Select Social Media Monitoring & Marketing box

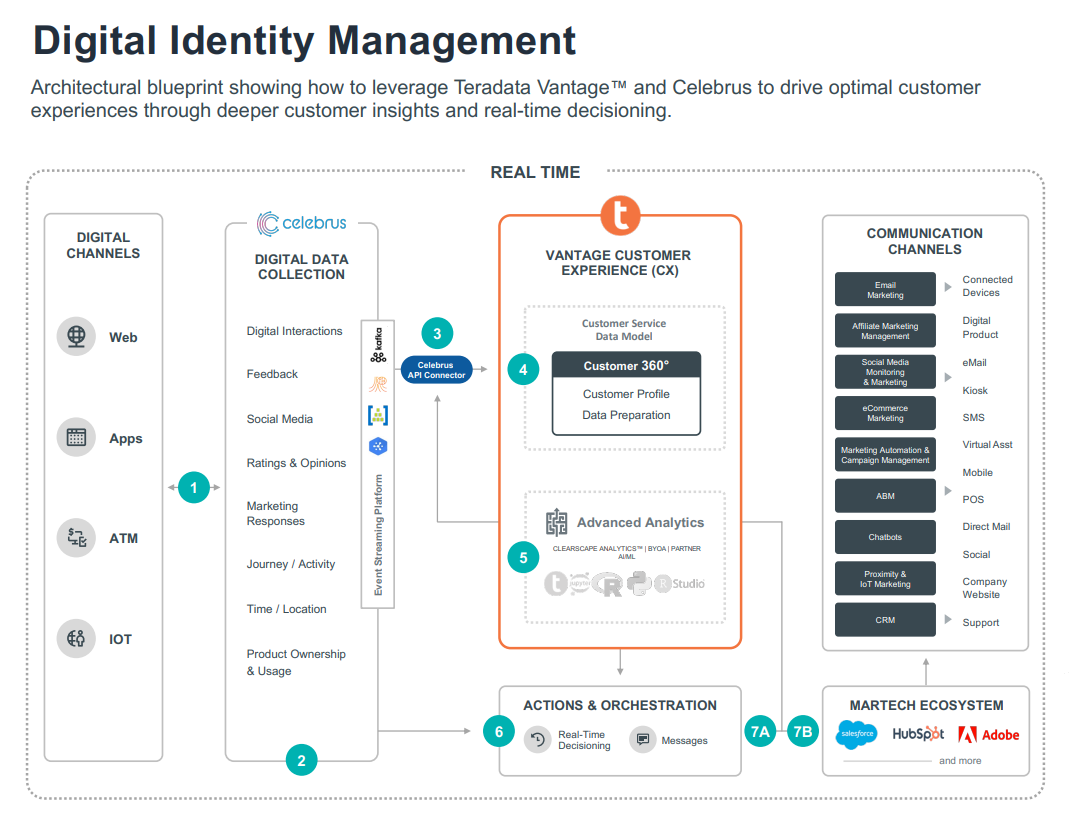pyautogui.click(x=885, y=372)
